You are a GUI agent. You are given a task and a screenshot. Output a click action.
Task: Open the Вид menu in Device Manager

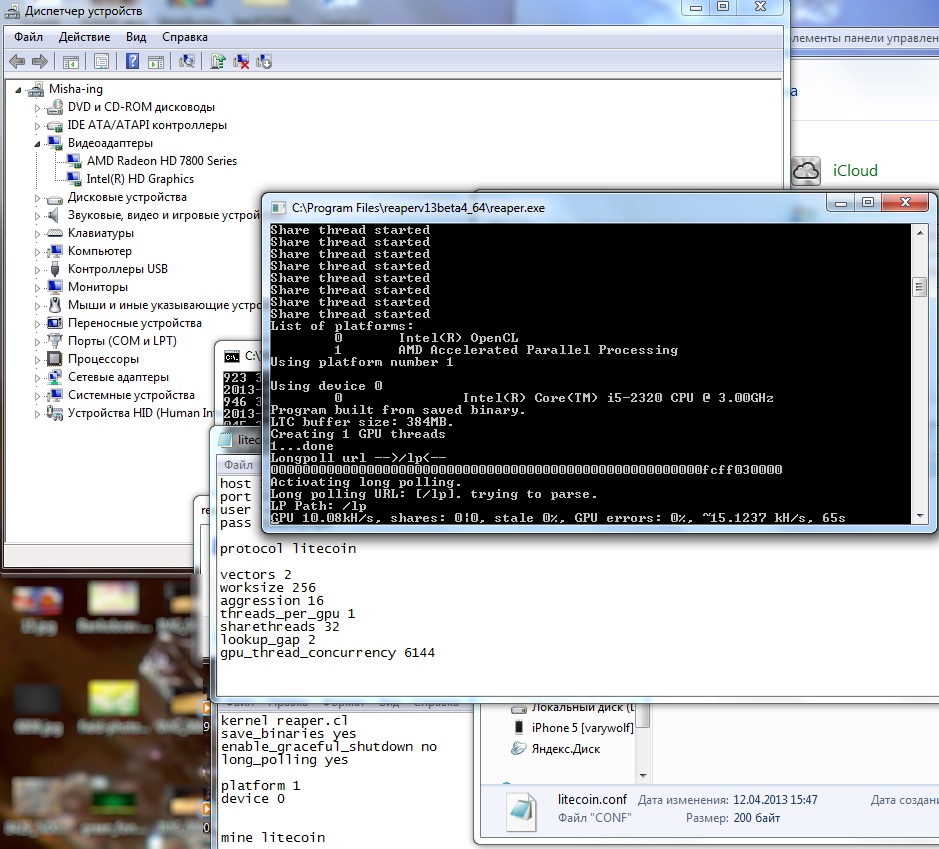coord(136,37)
